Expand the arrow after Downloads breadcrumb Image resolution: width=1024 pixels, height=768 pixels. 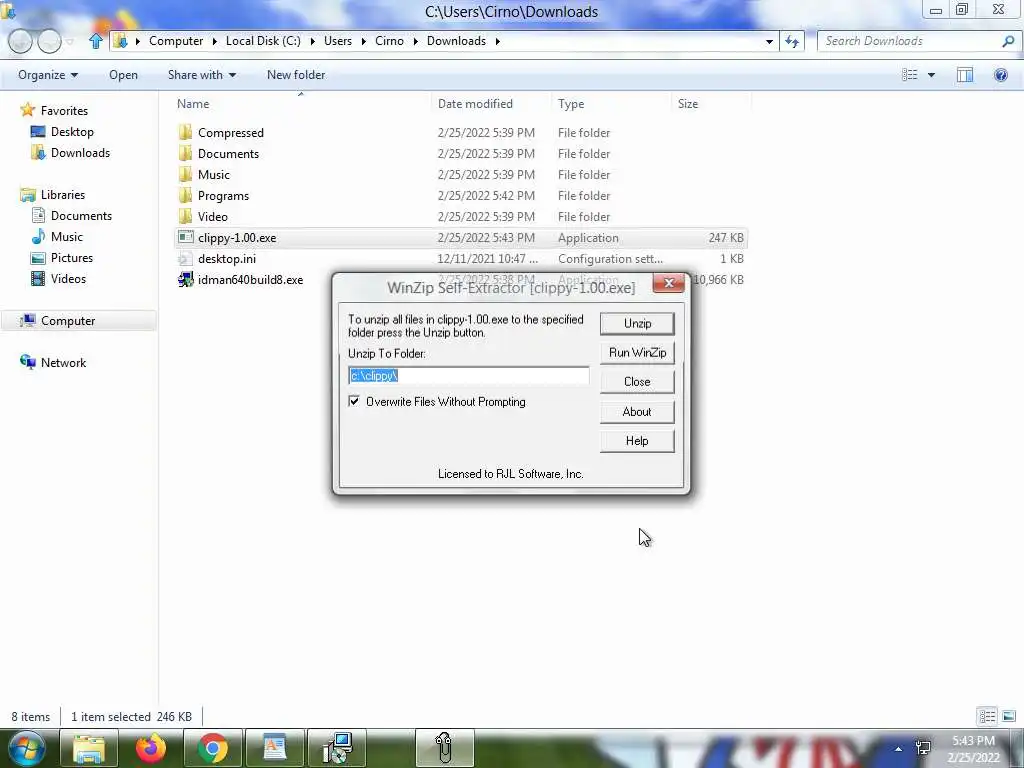[498, 41]
